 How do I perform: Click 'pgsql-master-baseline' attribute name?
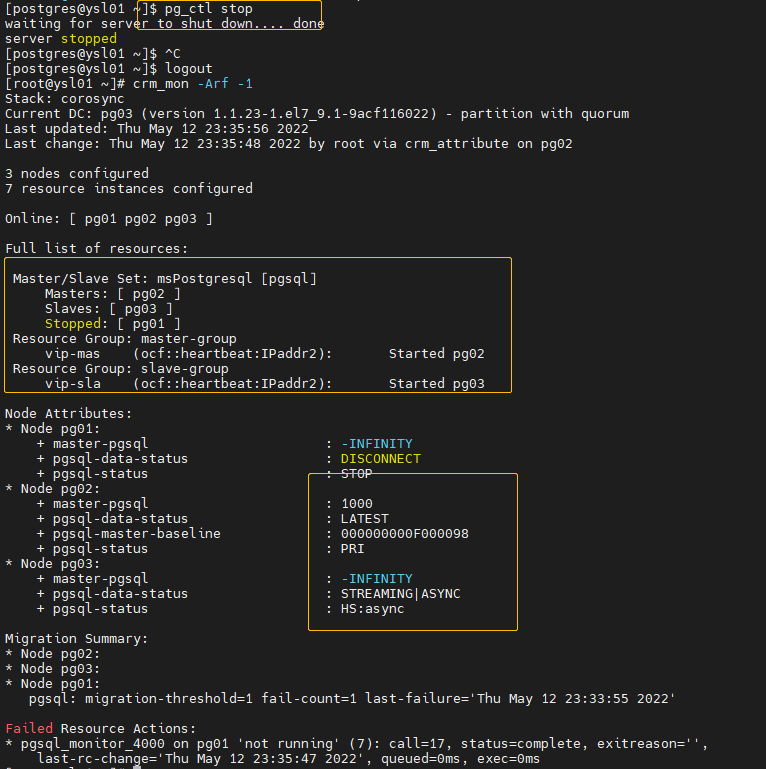[x=137, y=534]
